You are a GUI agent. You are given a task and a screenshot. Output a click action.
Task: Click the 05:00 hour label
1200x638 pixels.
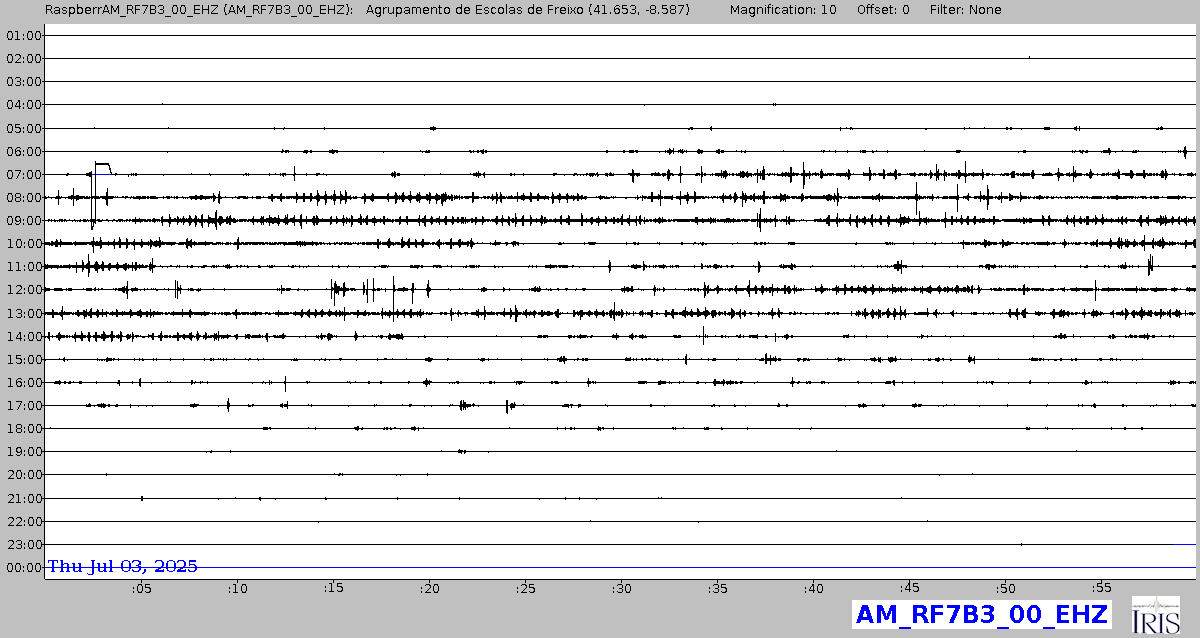pyautogui.click(x=24, y=128)
